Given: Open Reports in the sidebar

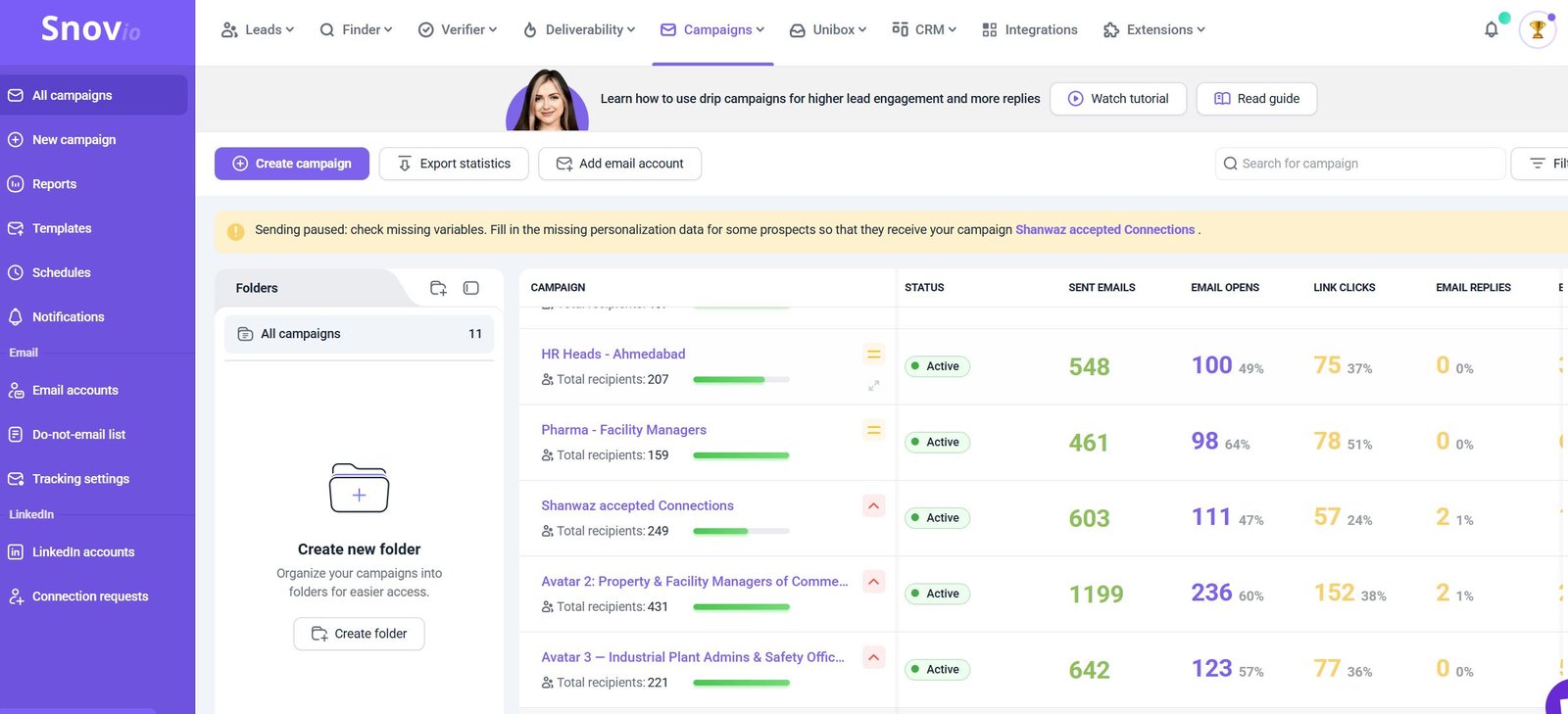Looking at the screenshot, I should [54, 184].
